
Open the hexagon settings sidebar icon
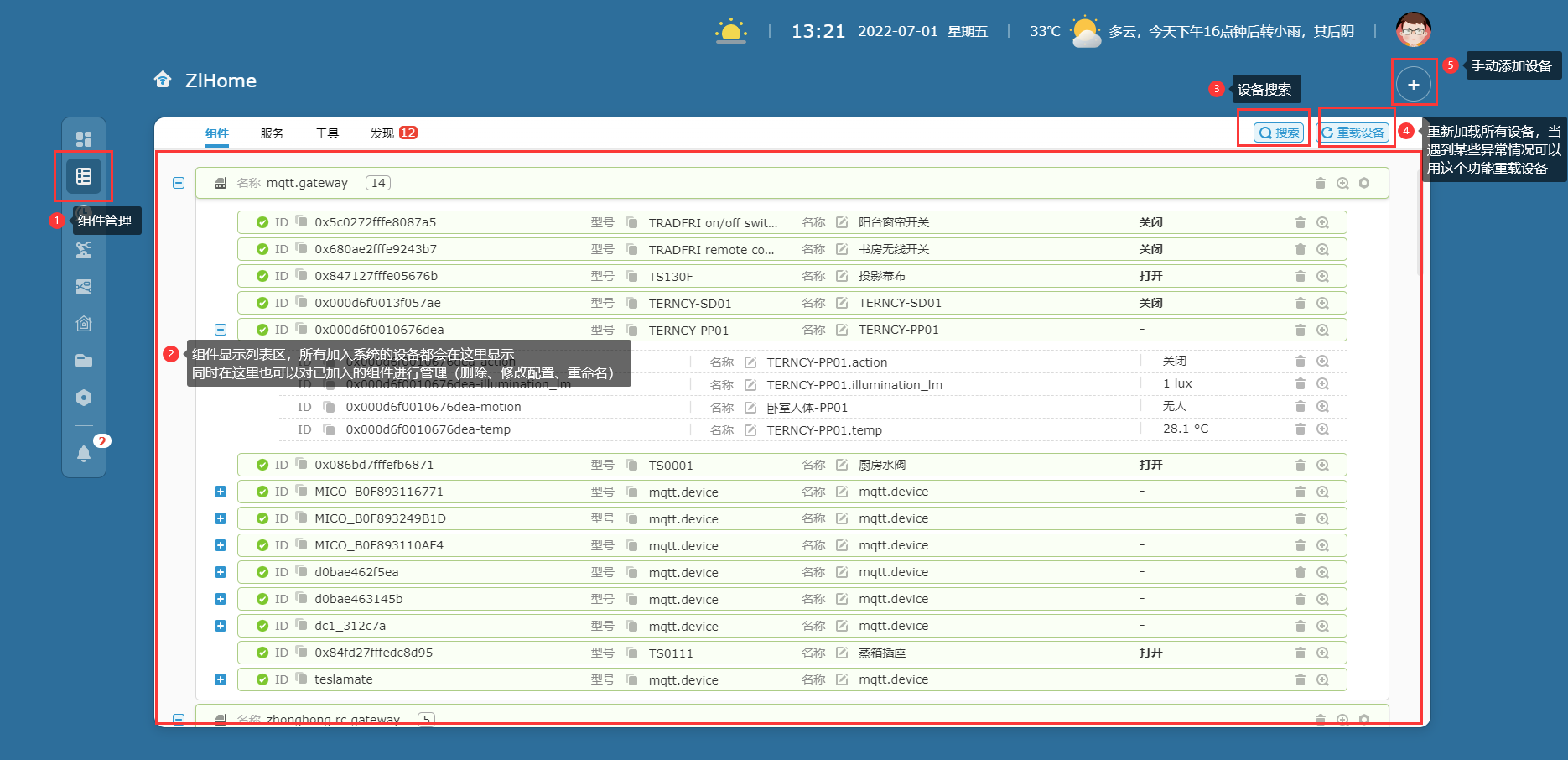(x=84, y=398)
